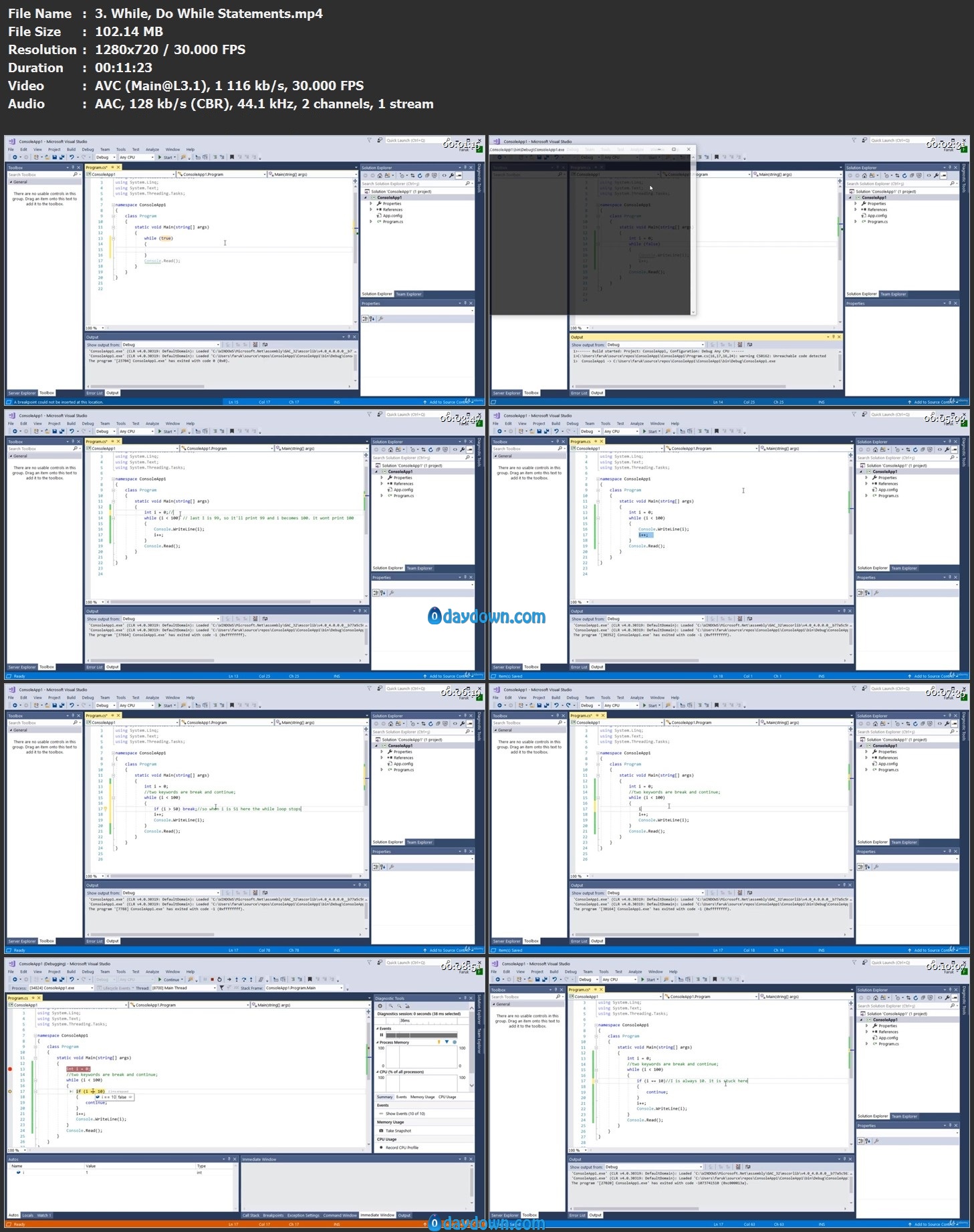Click Collapse All icon in 00:05:03 Solution Explorer
Screen dimensions: 974x1232
pos(923,449)
